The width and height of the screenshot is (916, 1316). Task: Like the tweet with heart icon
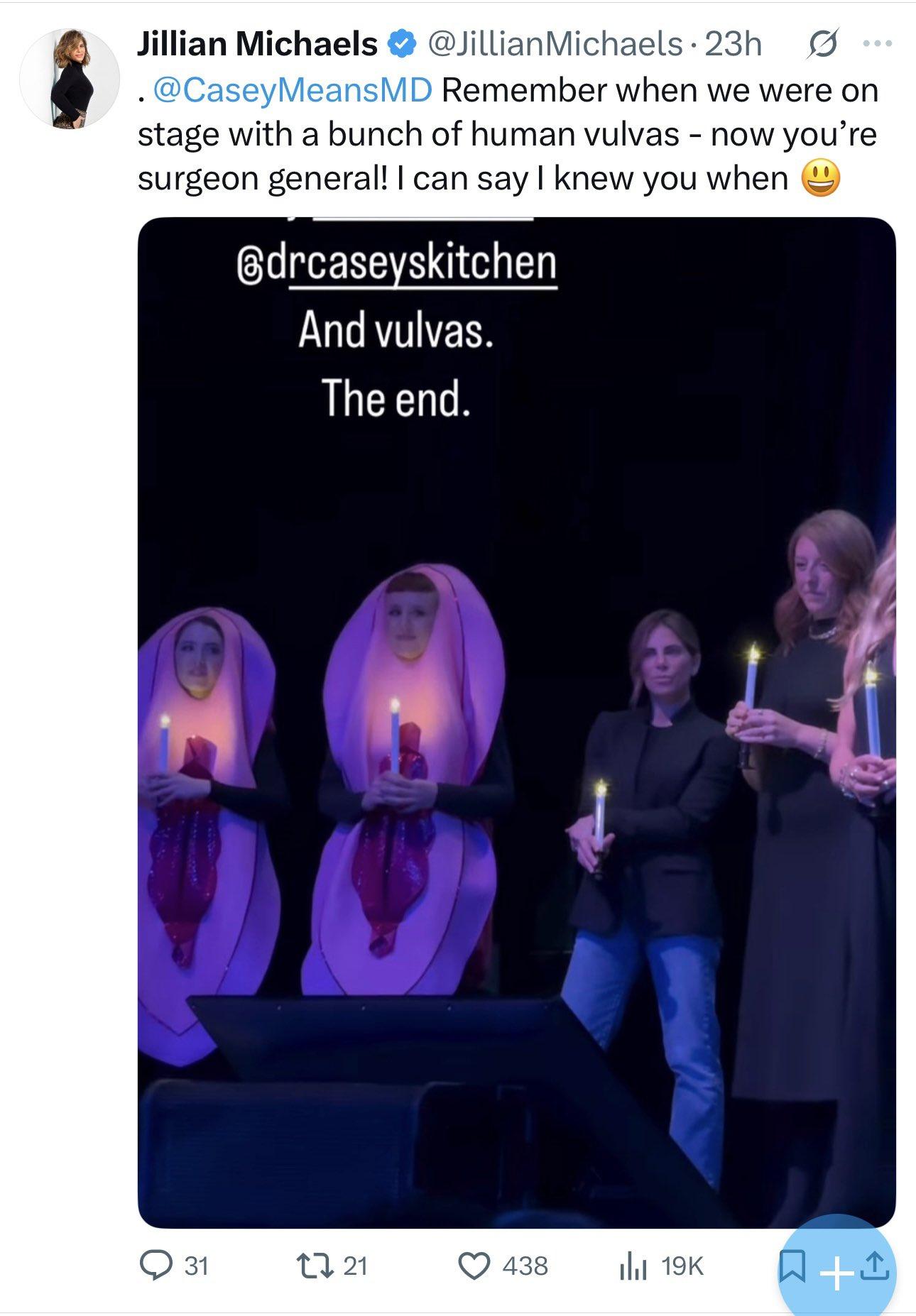tap(474, 1265)
